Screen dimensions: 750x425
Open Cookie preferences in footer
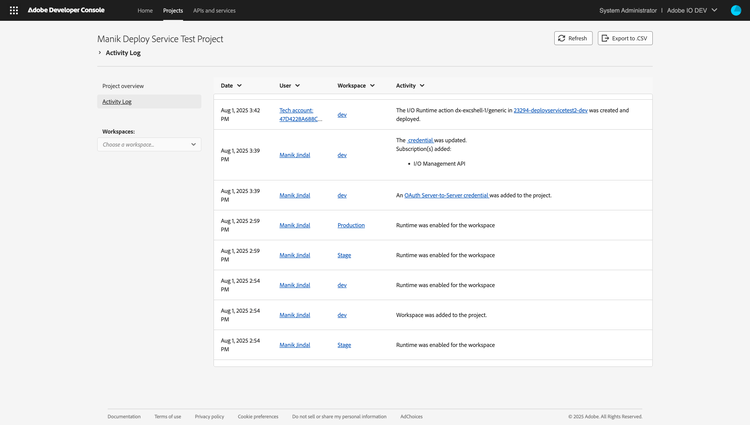[258, 416]
